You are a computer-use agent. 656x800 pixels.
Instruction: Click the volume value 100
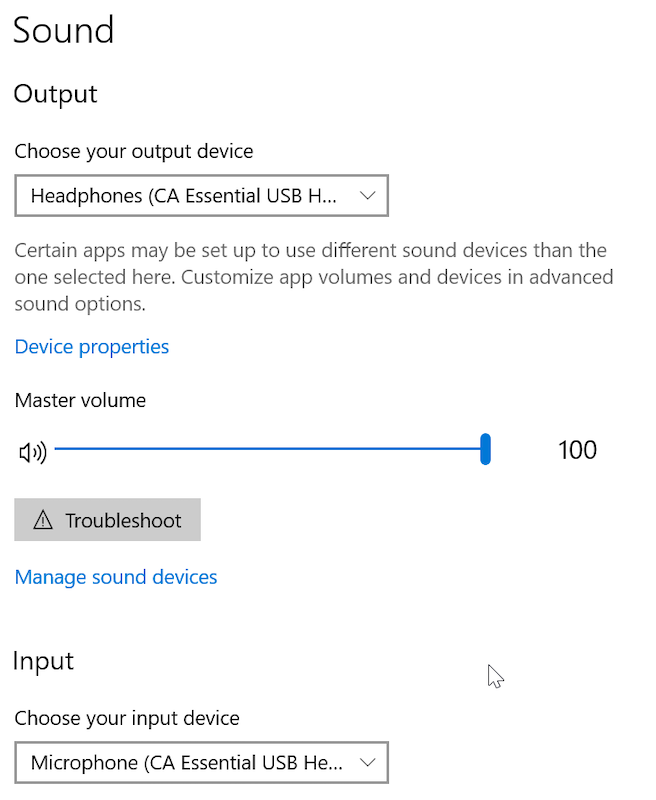coord(577,450)
